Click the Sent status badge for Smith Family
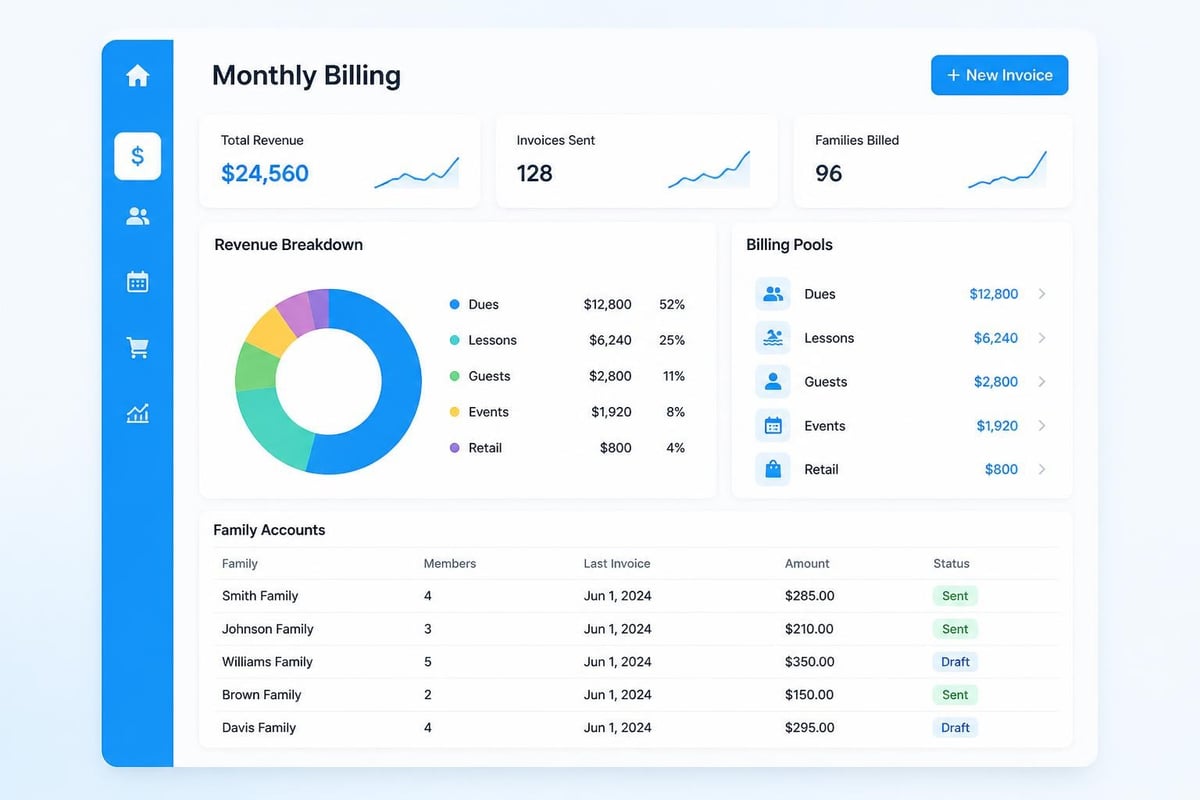1200x800 pixels. (955, 596)
